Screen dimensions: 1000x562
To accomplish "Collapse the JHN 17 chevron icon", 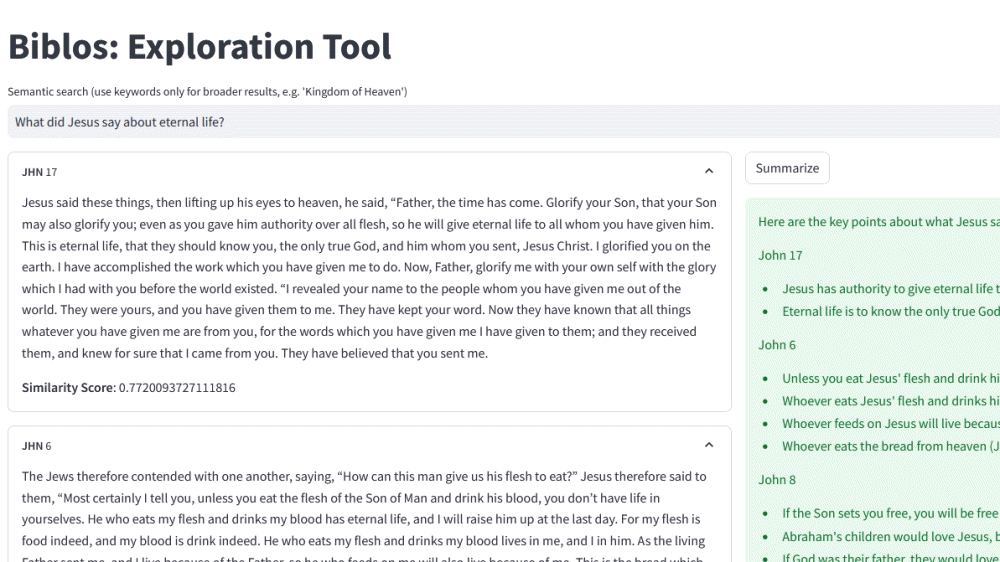I will tap(709, 172).
